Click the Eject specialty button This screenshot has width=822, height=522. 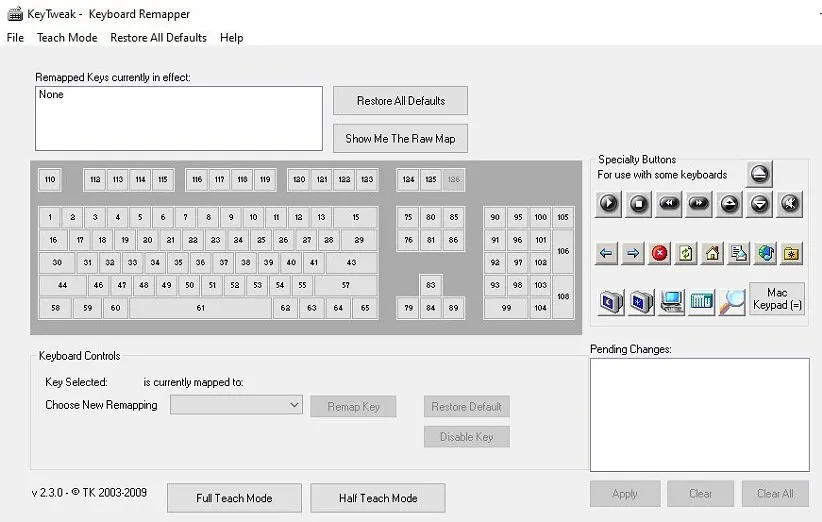pyautogui.click(x=759, y=174)
